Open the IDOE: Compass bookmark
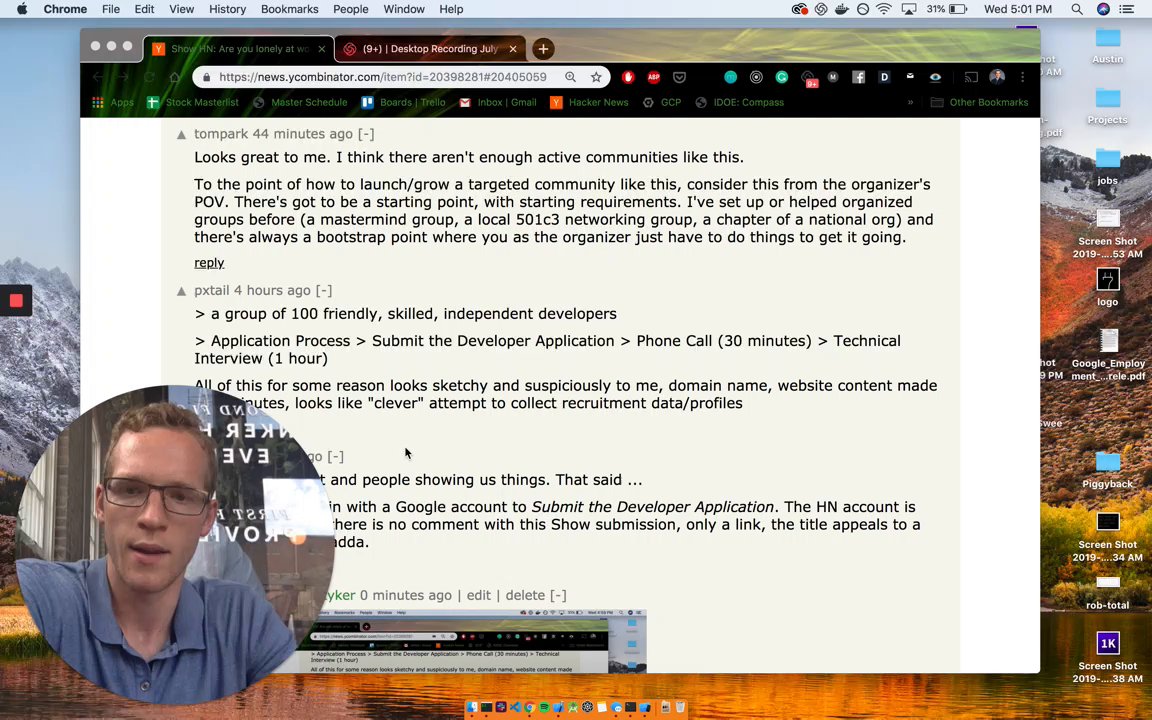The height and width of the screenshot is (720, 1152). [740, 102]
